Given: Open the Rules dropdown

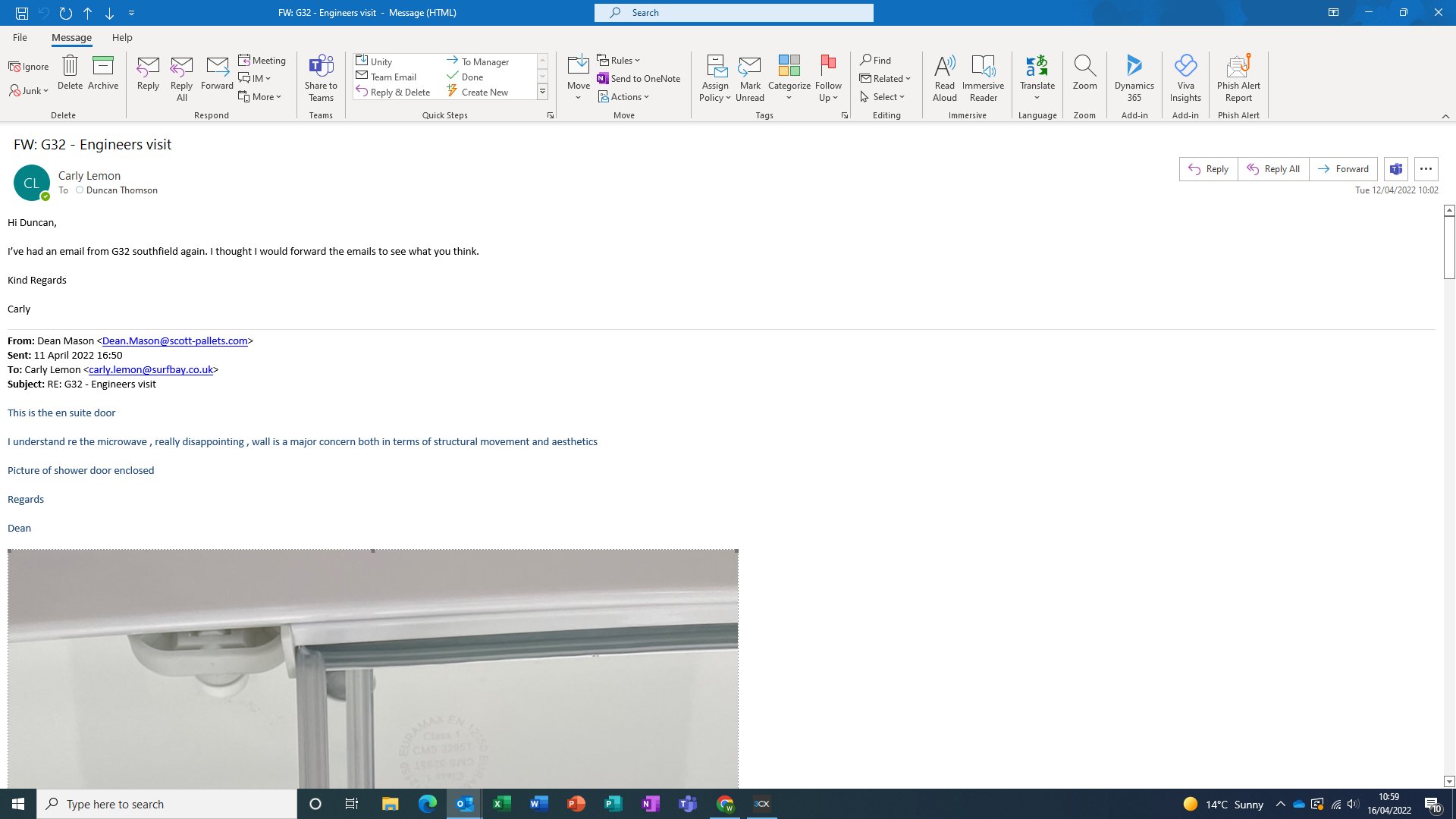Looking at the screenshot, I should [x=620, y=60].
